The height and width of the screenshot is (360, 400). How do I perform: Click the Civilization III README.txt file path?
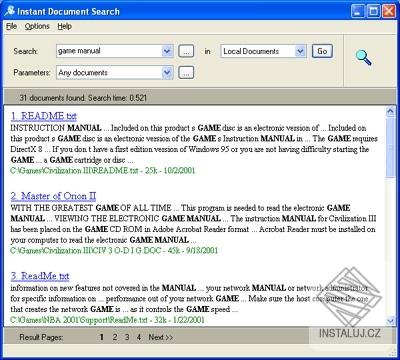[x=103, y=171]
